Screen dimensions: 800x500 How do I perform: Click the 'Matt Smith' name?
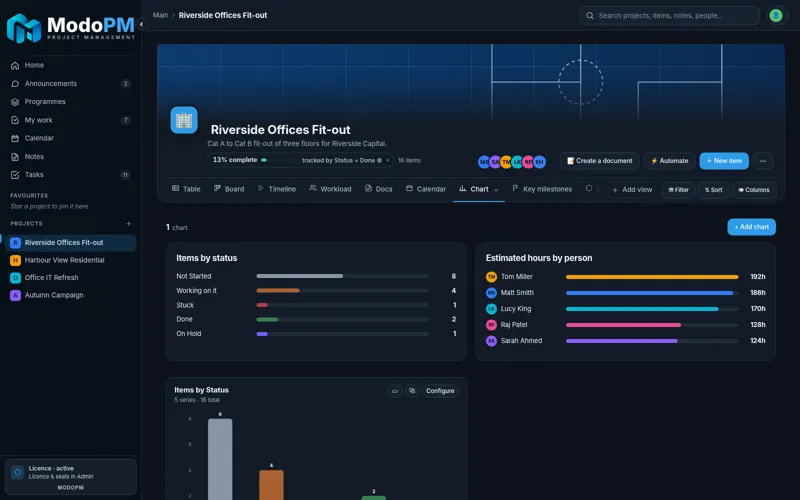point(517,293)
